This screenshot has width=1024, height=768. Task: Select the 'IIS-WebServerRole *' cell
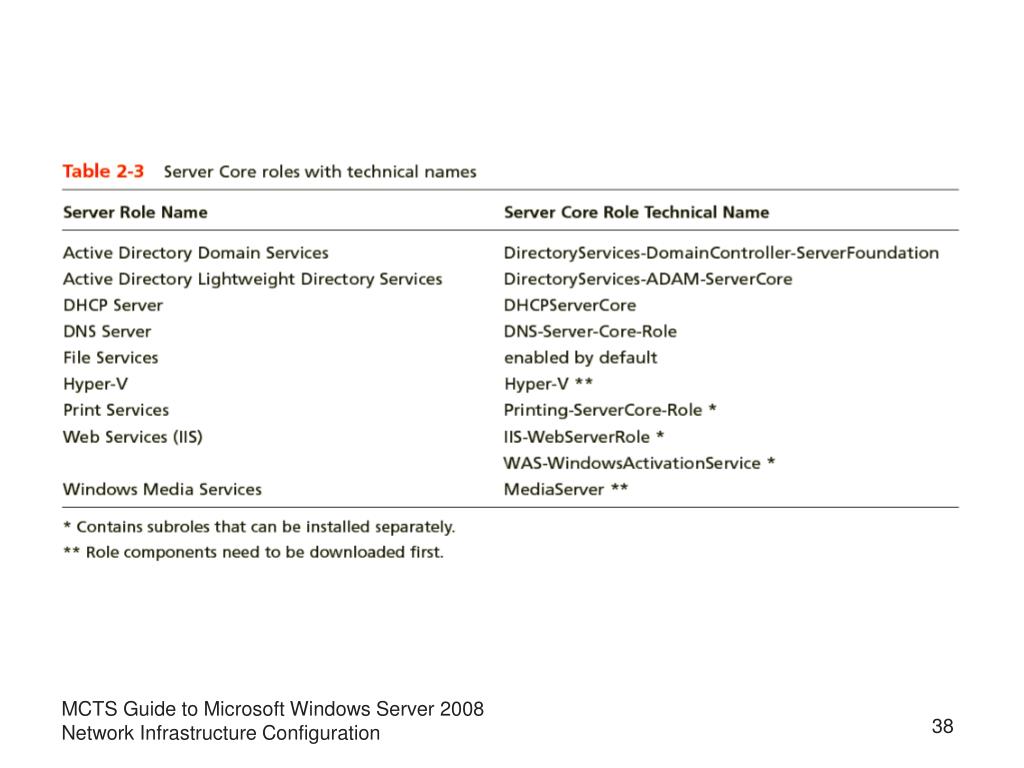[584, 437]
